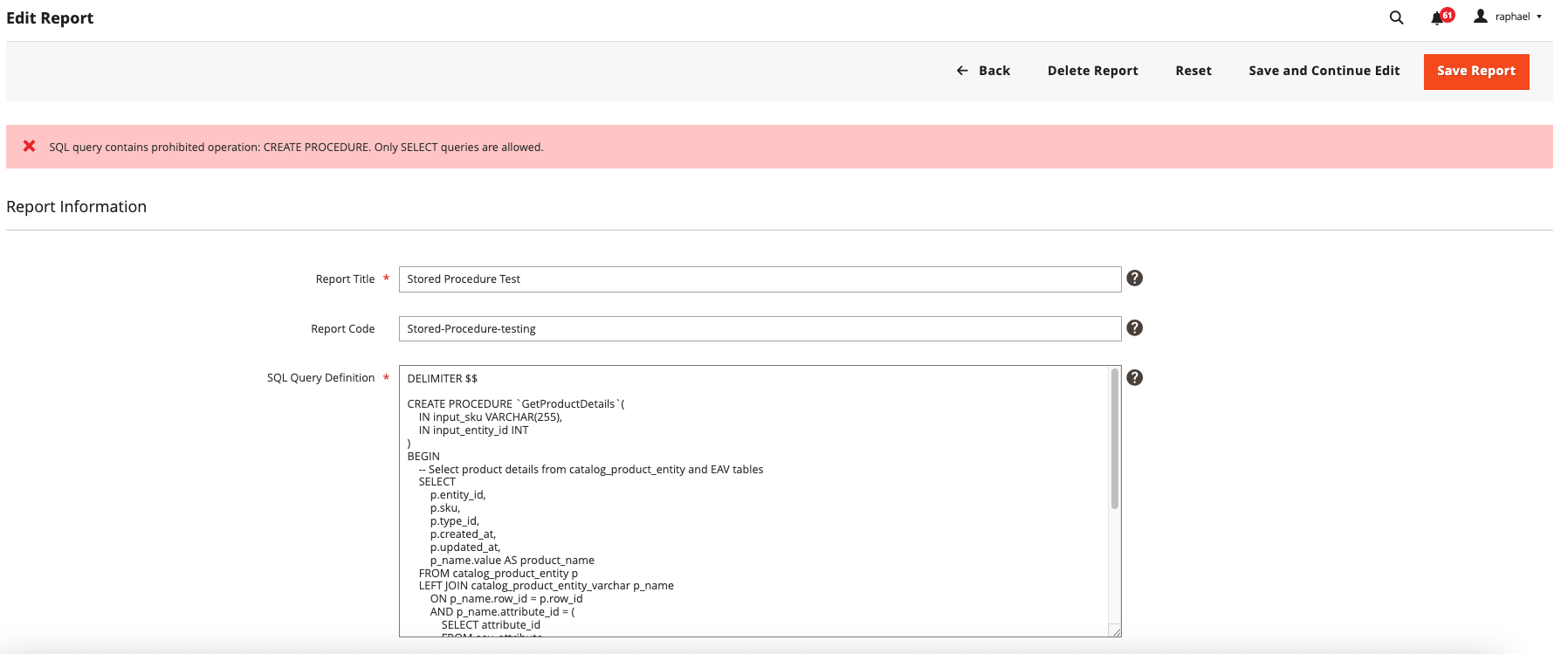Click Delete Report

click(1092, 71)
